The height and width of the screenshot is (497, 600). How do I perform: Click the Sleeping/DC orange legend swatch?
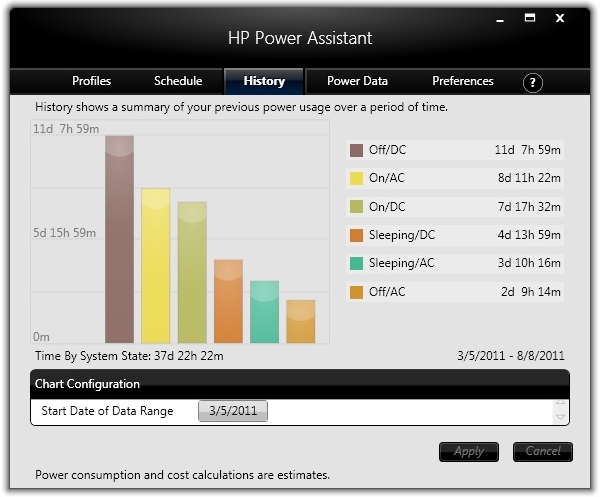point(356,236)
